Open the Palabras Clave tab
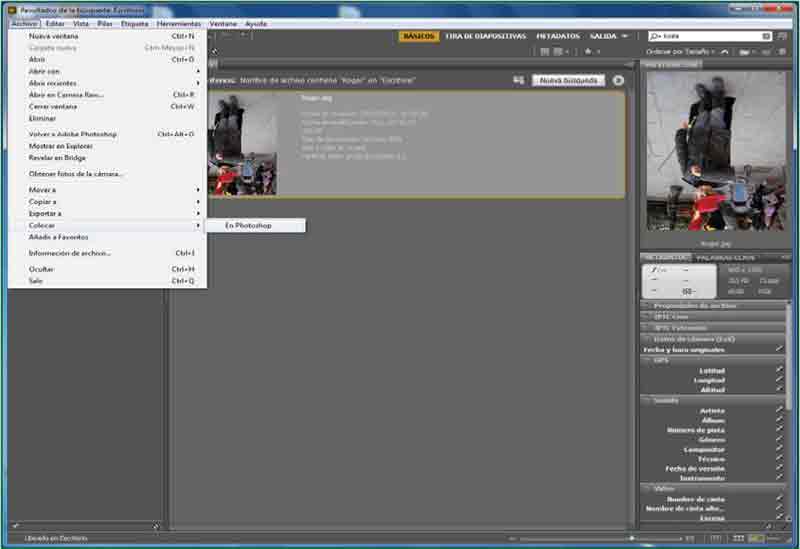Image resolution: width=800 pixels, height=549 pixels. point(725,258)
